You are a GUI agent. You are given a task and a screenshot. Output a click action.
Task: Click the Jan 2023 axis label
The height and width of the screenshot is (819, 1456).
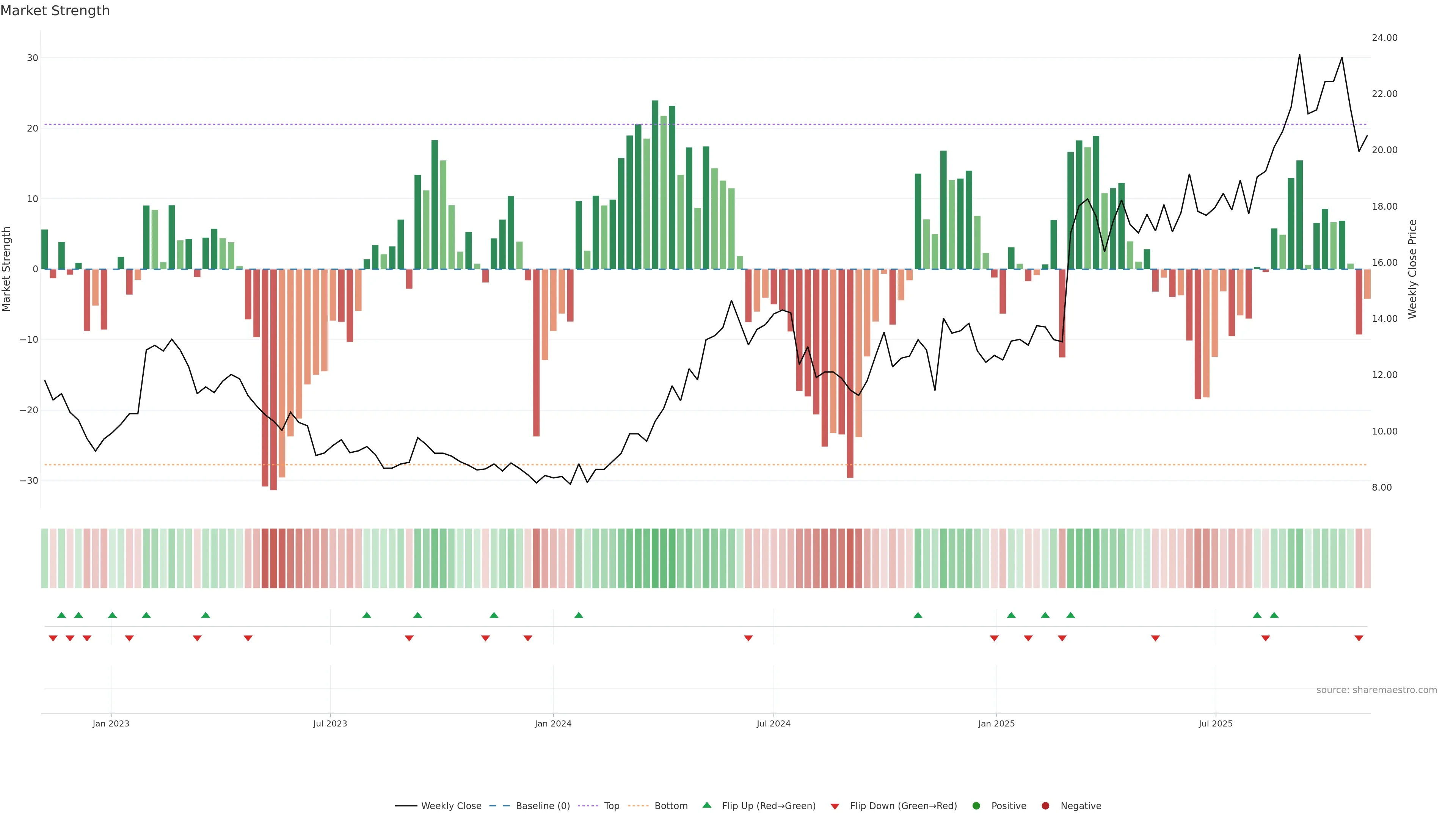111,723
